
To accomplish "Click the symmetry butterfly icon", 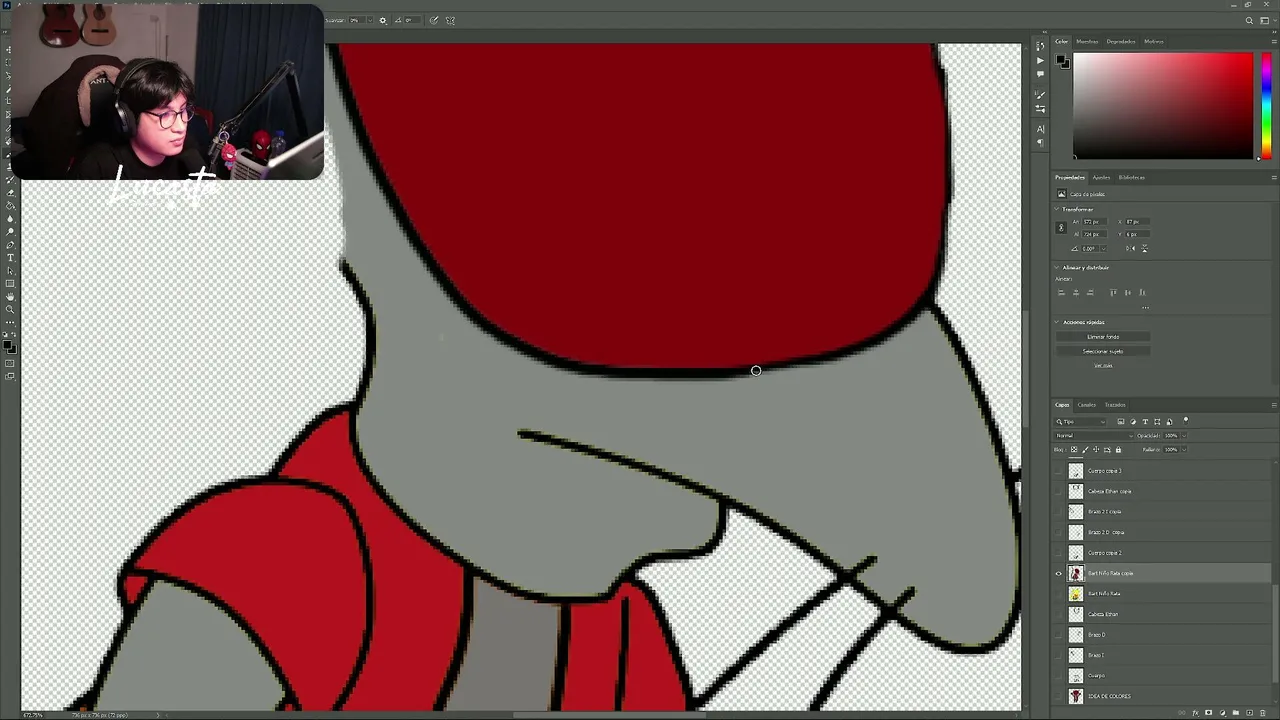I will coord(450,20).
